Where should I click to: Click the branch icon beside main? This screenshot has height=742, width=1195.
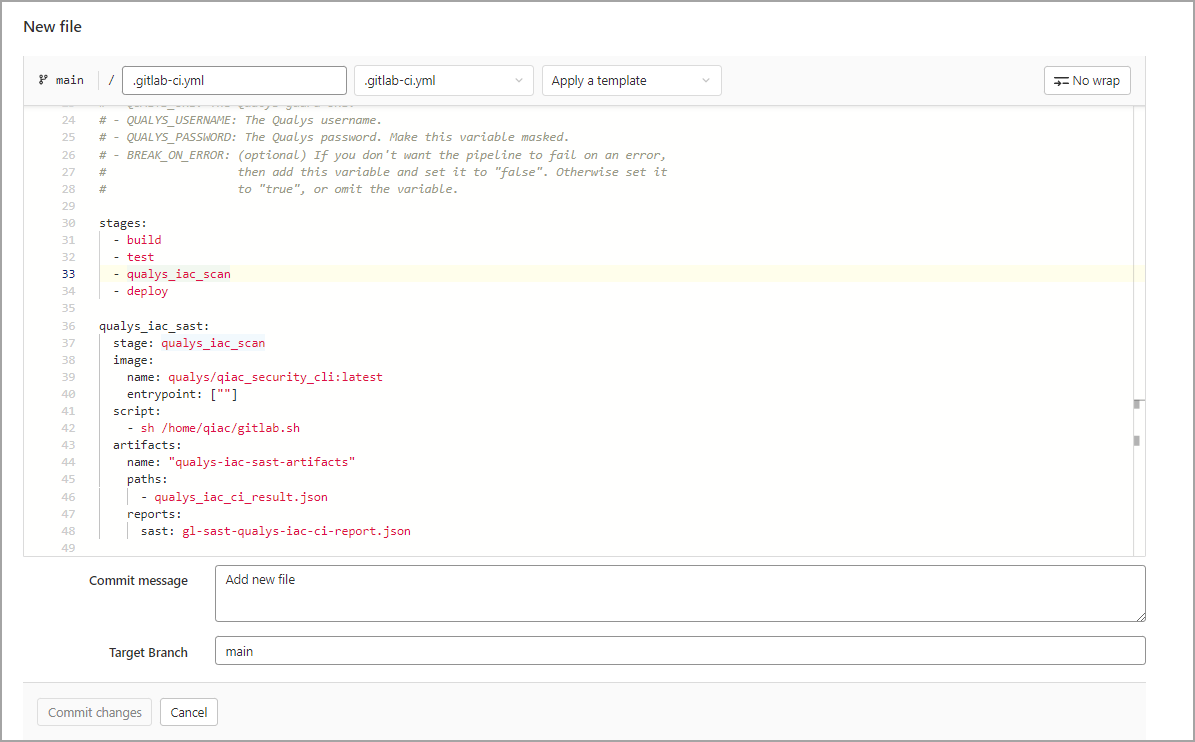pyautogui.click(x=43, y=80)
